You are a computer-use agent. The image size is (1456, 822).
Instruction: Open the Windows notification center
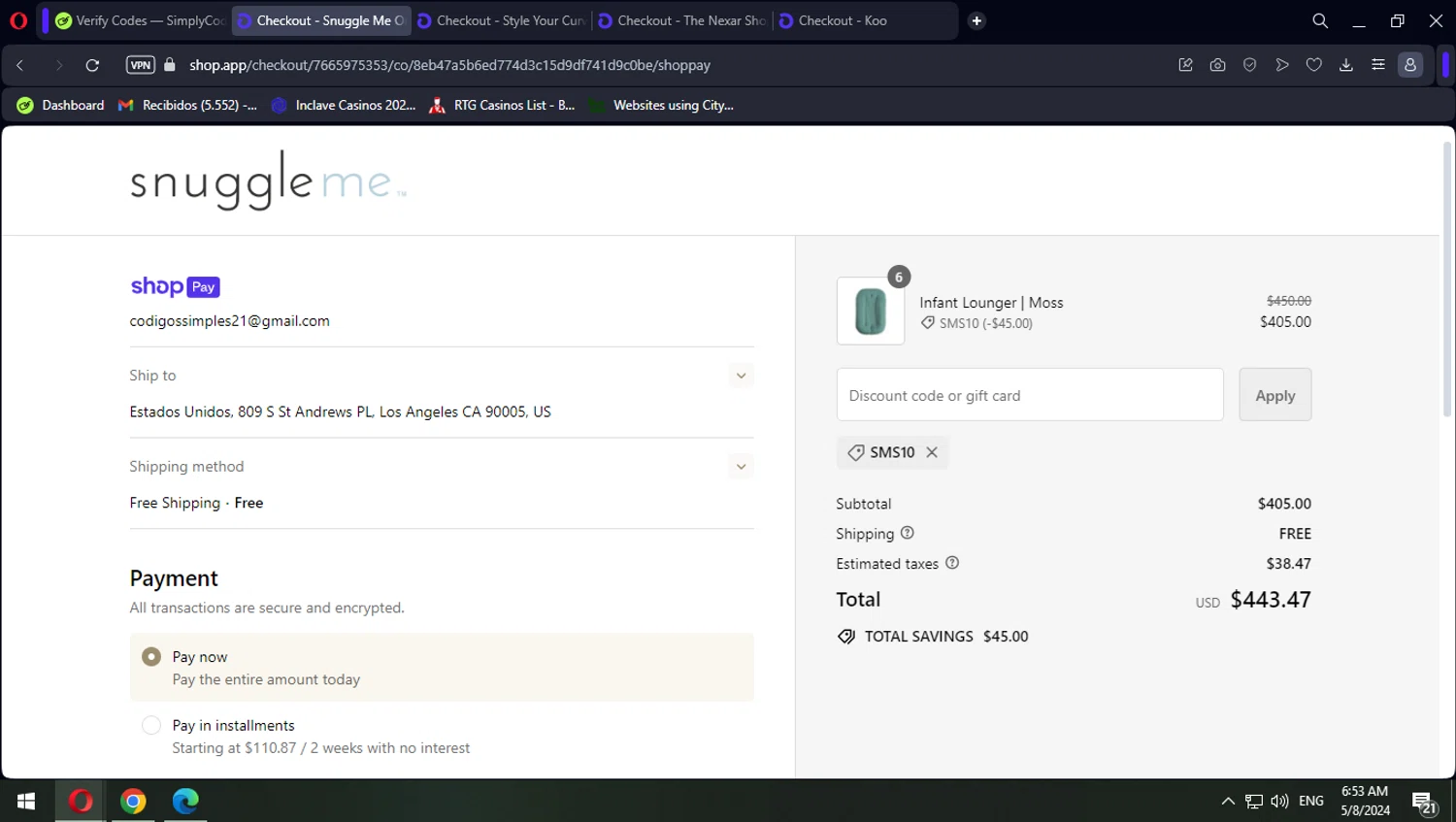[x=1424, y=803]
